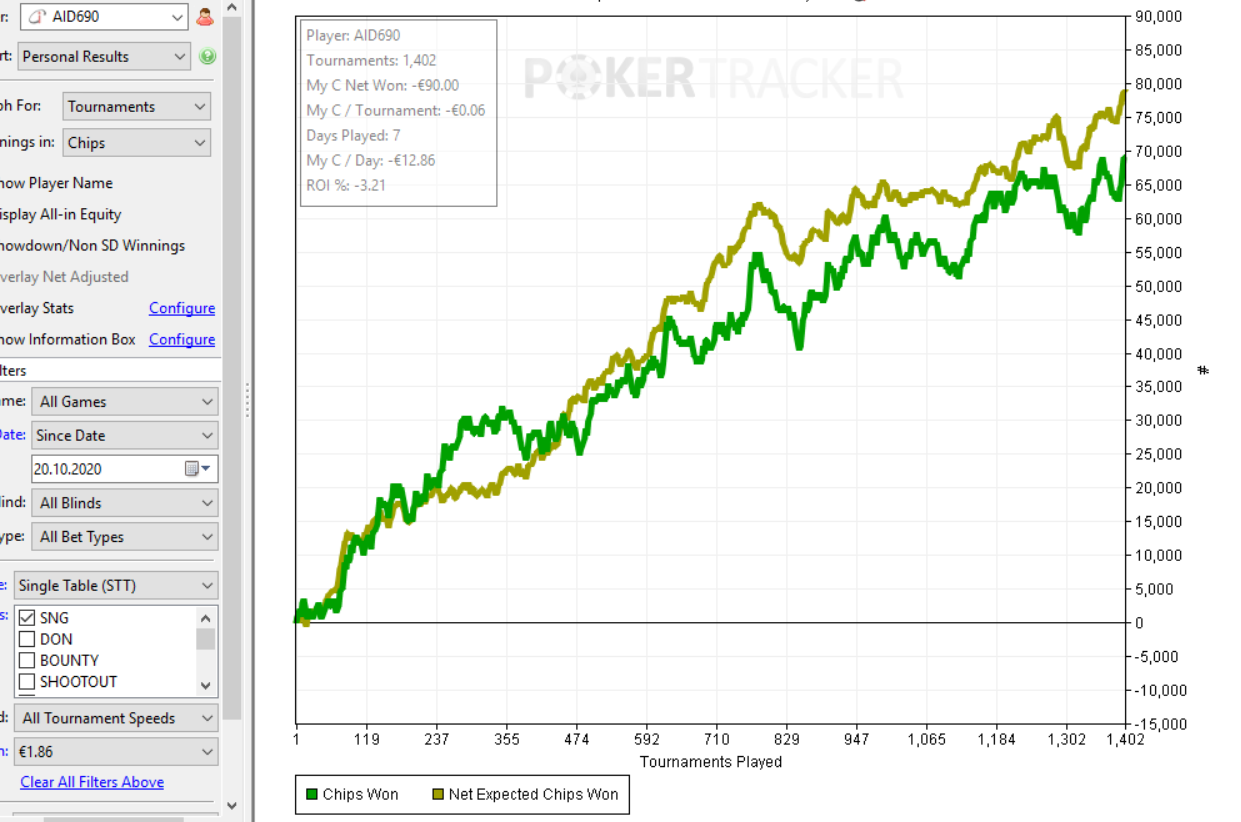Check the SHOOTOUT tournament type
The width and height of the screenshot is (1241, 822).
(x=28, y=682)
